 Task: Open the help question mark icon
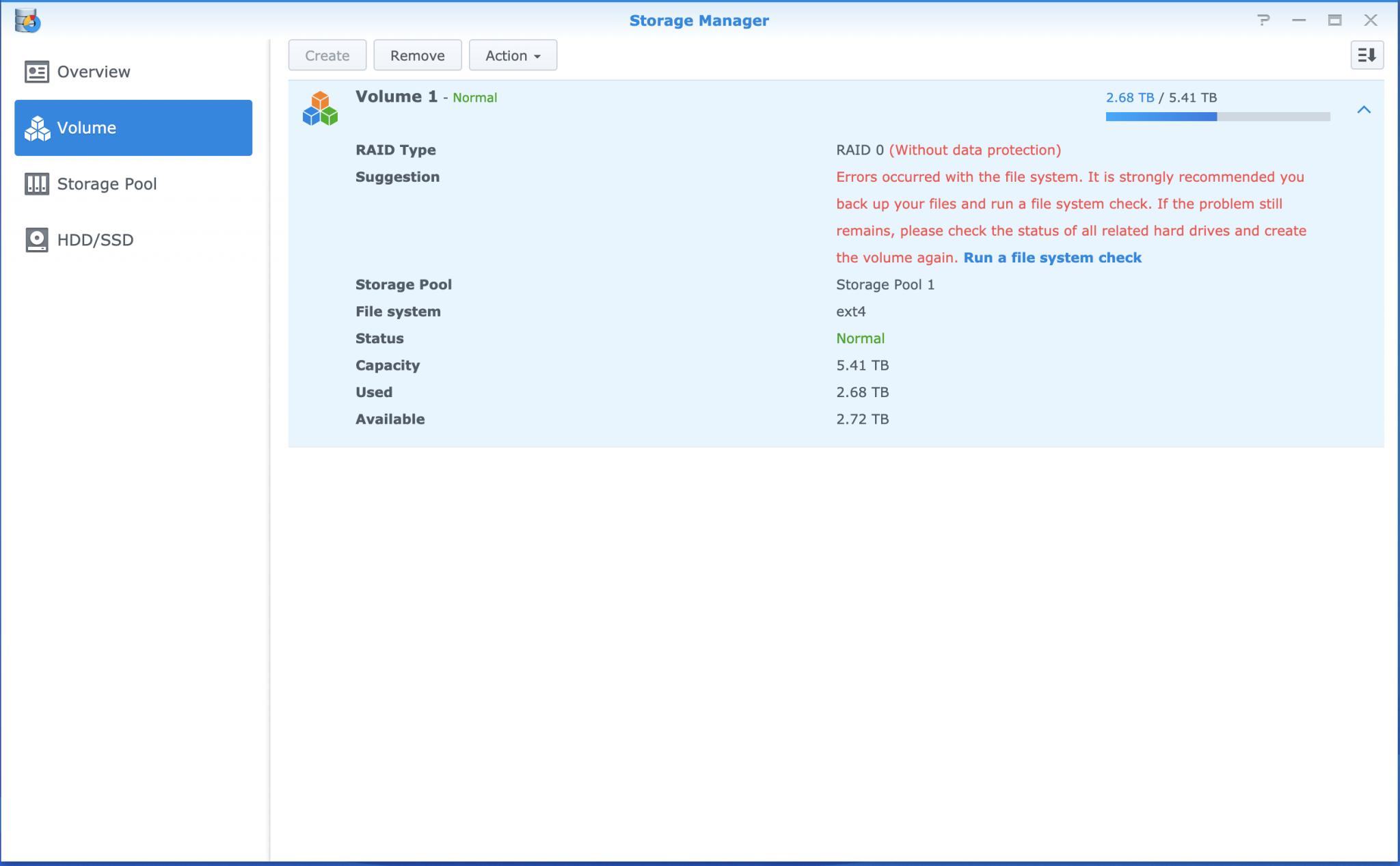[1263, 21]
